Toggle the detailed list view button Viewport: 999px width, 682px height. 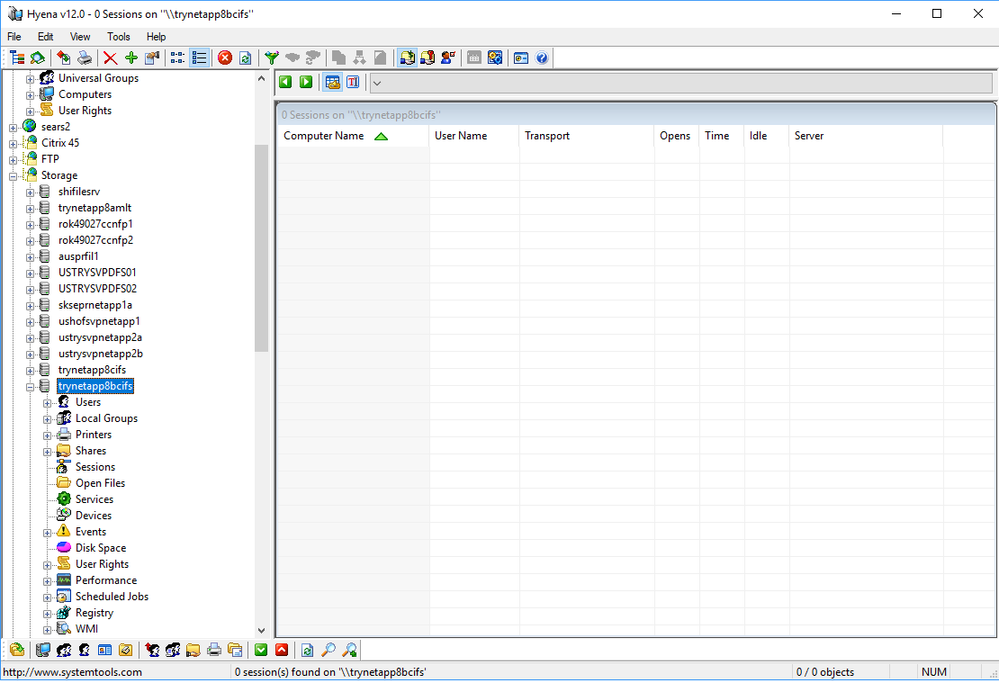click(200, 58)
